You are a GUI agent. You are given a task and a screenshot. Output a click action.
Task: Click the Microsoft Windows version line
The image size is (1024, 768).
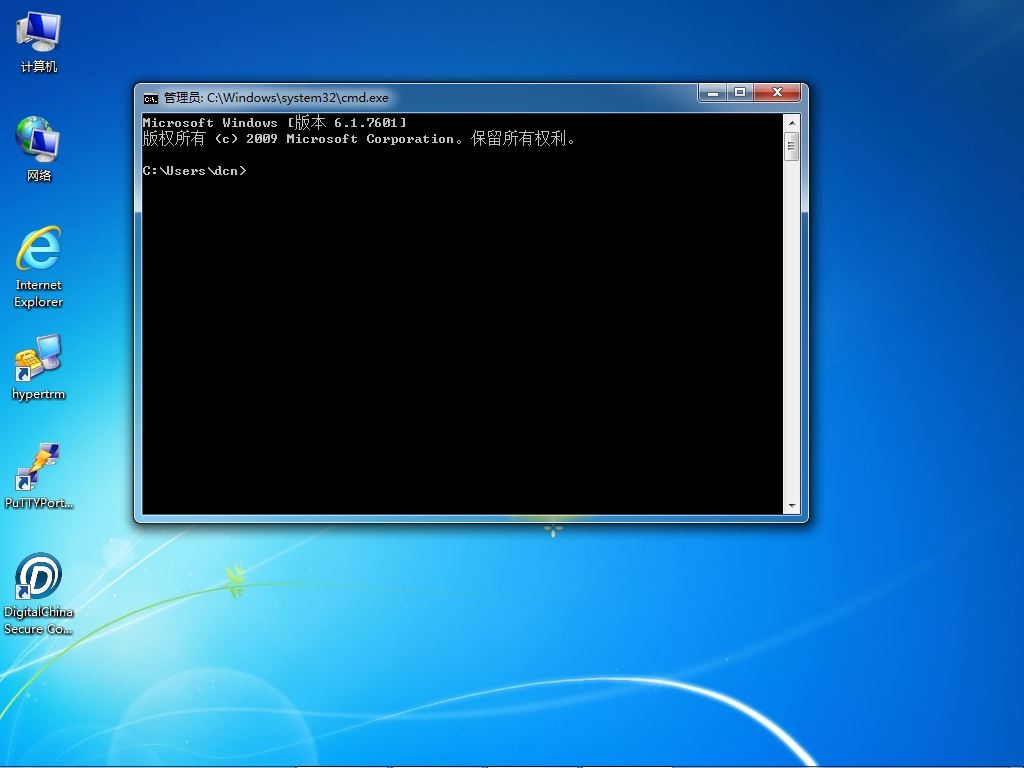pos(274,122)
